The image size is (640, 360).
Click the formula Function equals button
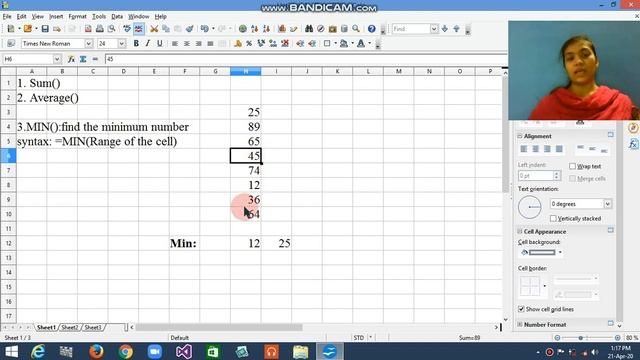[x=95, y=59]
